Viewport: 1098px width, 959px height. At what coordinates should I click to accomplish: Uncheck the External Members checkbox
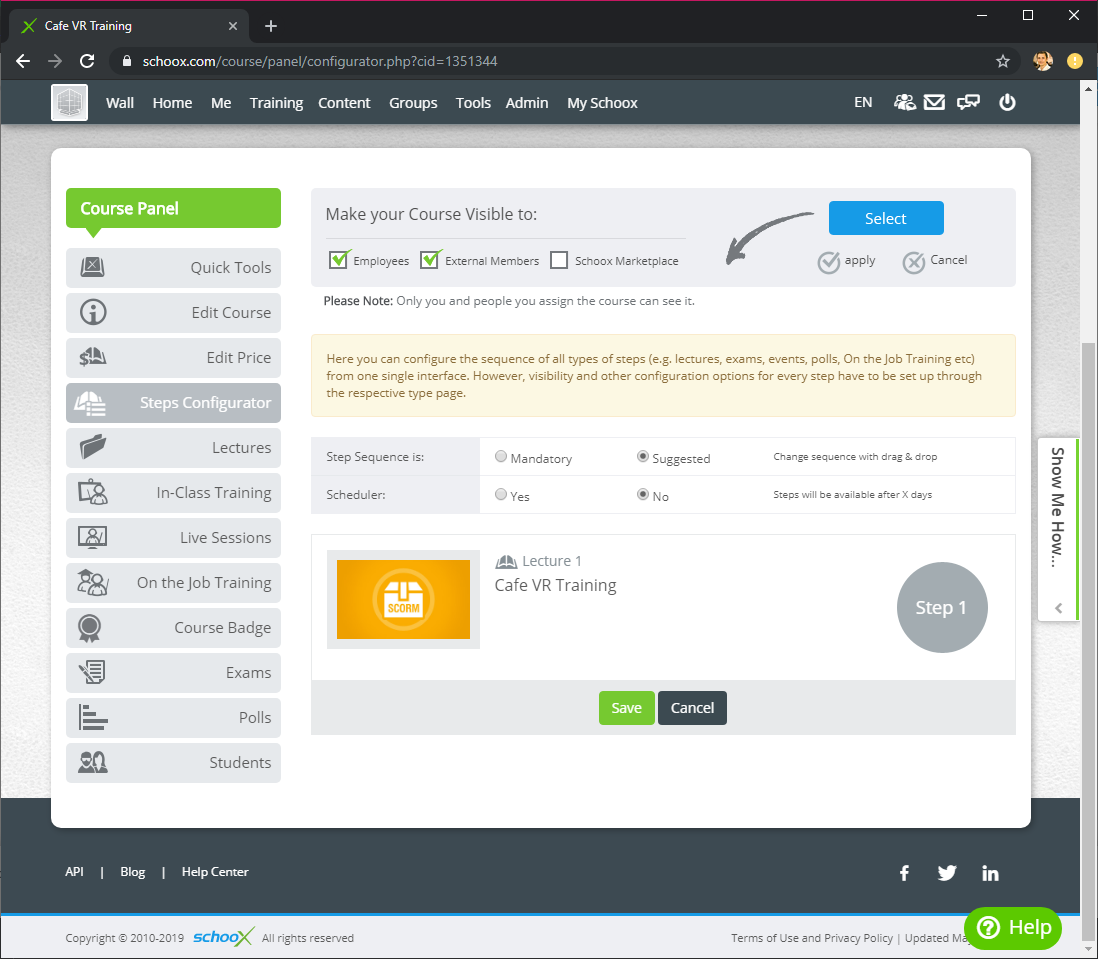click(430, 260)
